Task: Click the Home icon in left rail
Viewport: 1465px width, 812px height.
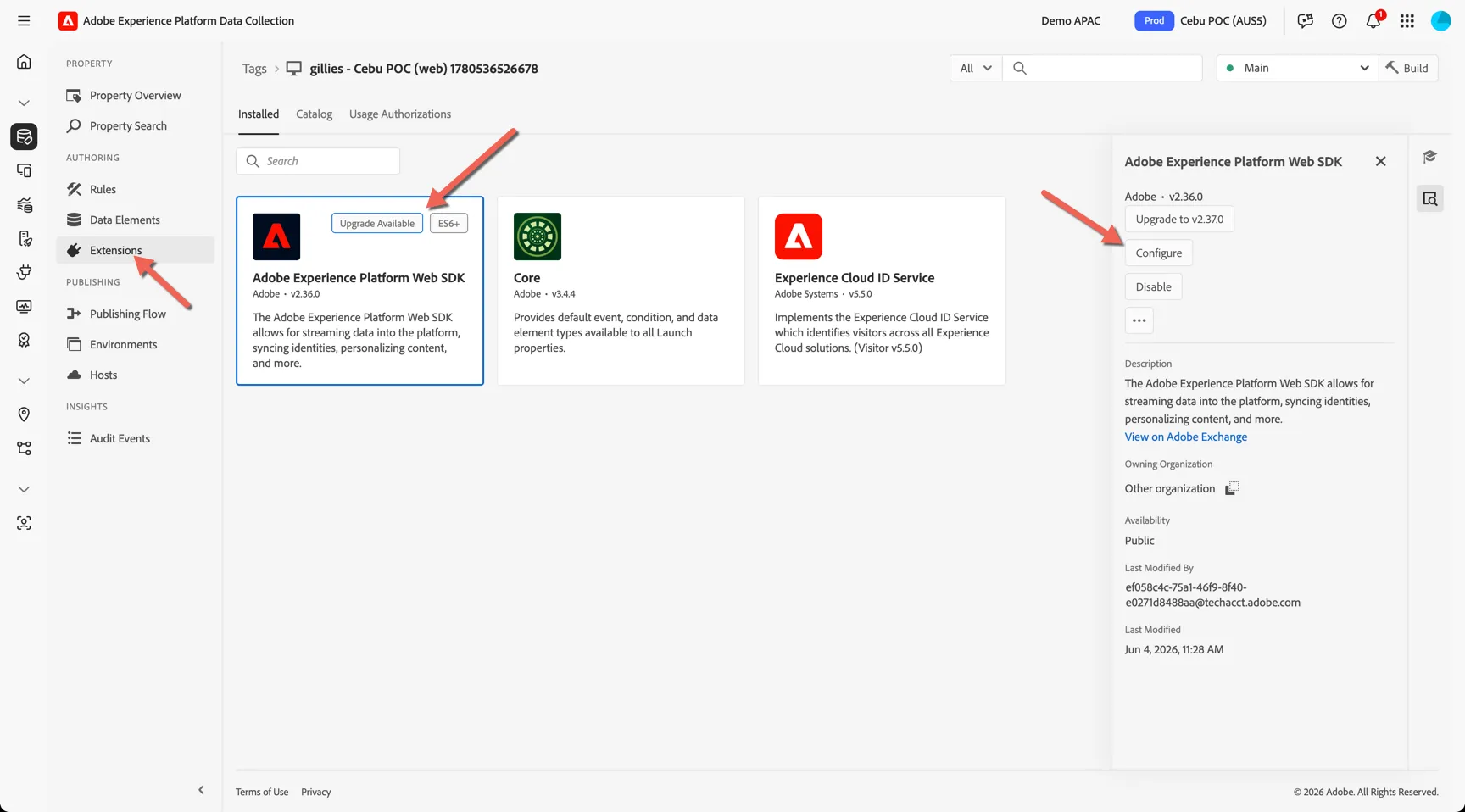Action: point(24,62)
